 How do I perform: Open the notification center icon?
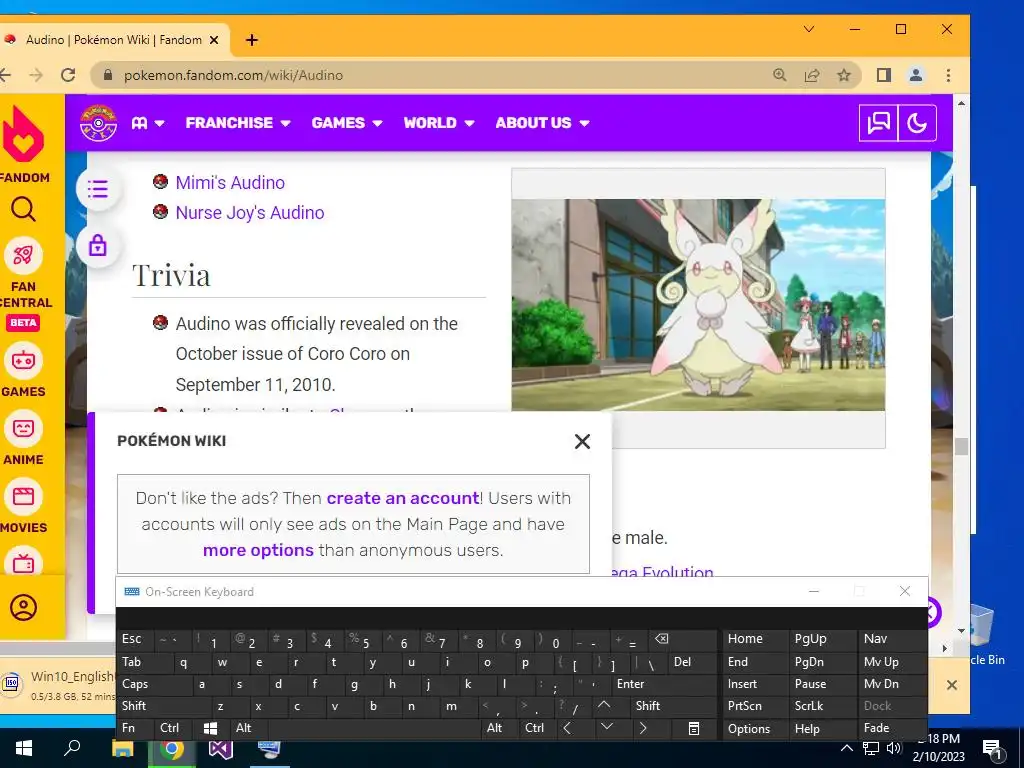point(992,748)
